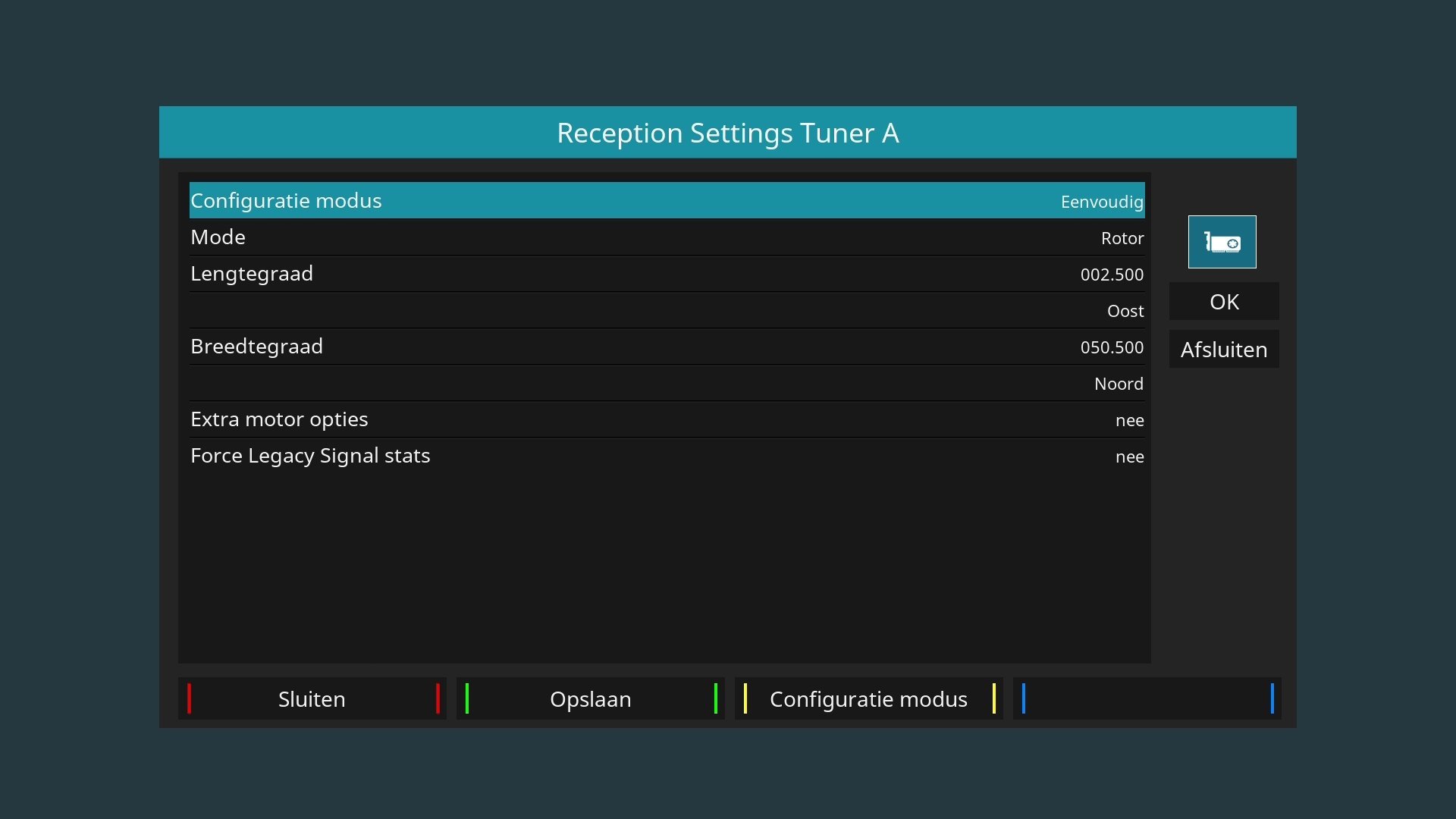Click the Reception Settings Tuner A title
This screenshot has width=1456, height=819.
coord(727,133)
